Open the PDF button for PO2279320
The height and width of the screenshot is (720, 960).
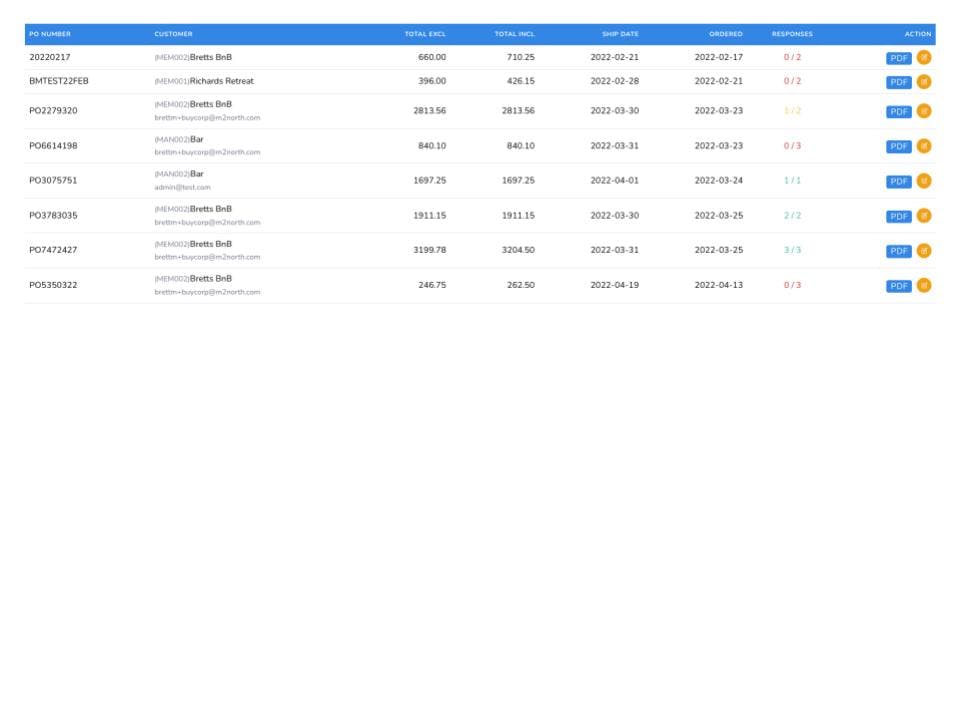(x=899, y=111)
